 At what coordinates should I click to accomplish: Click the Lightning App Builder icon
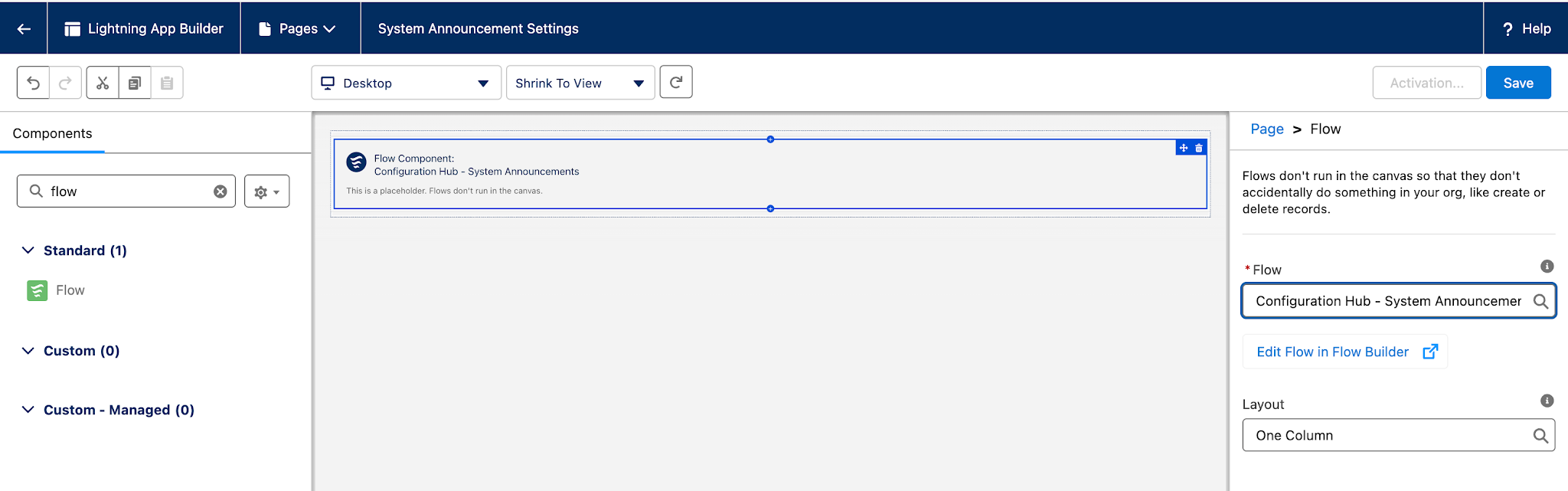(x=72, y=28)
